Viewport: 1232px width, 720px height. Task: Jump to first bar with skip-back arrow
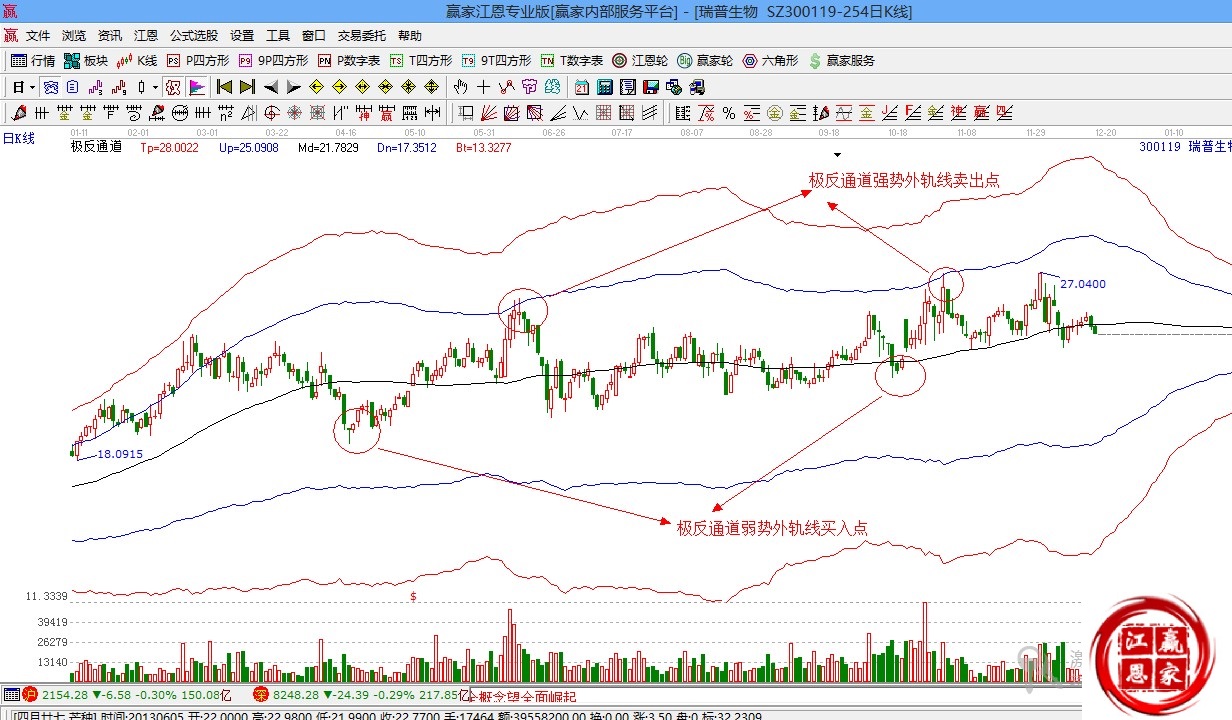click(x=224, y=87)
